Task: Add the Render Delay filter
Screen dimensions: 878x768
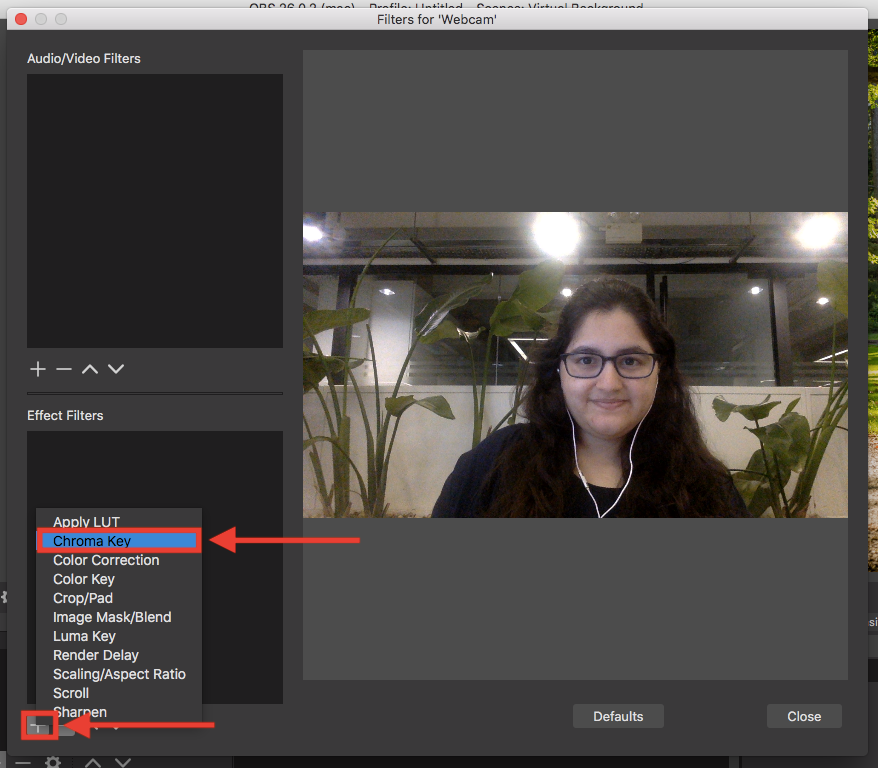Action: tap(96, 655)
